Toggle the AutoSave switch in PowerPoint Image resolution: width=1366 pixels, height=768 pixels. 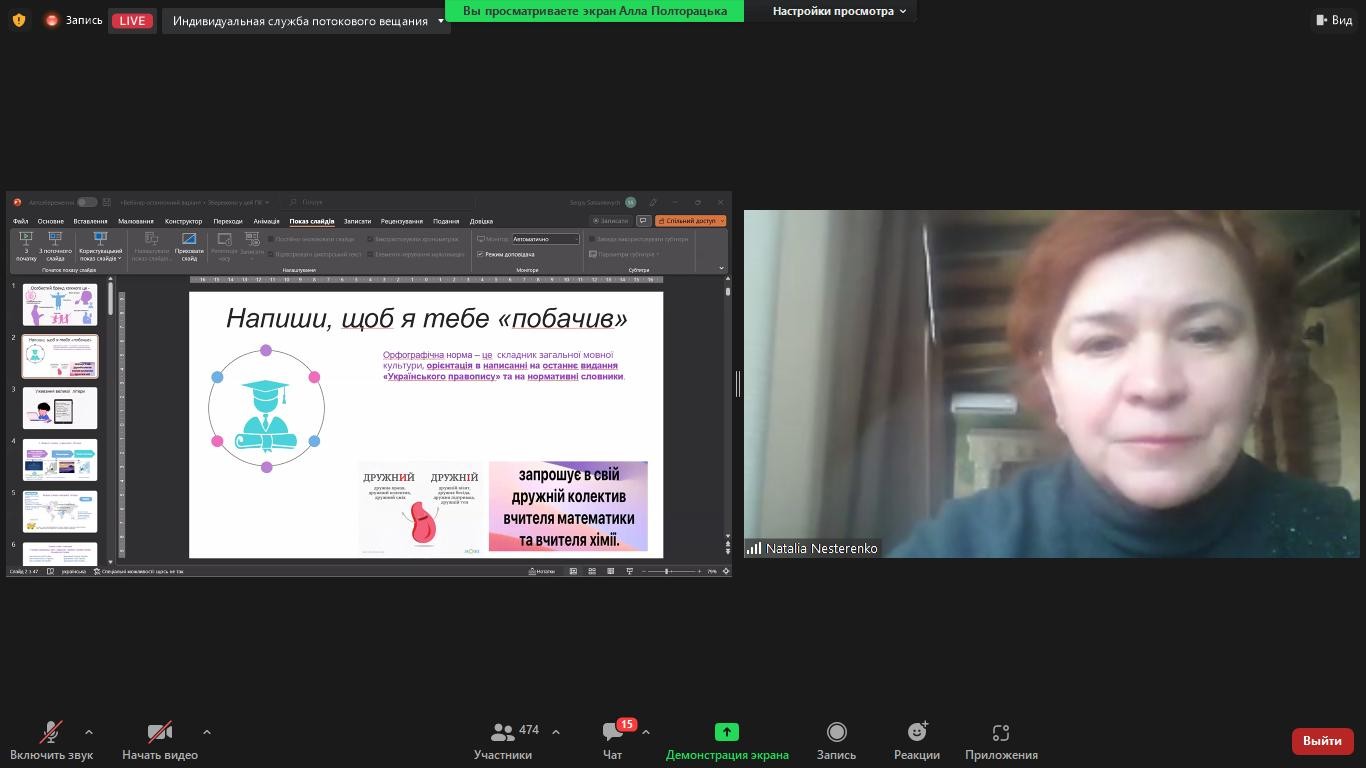pos(87,202)
